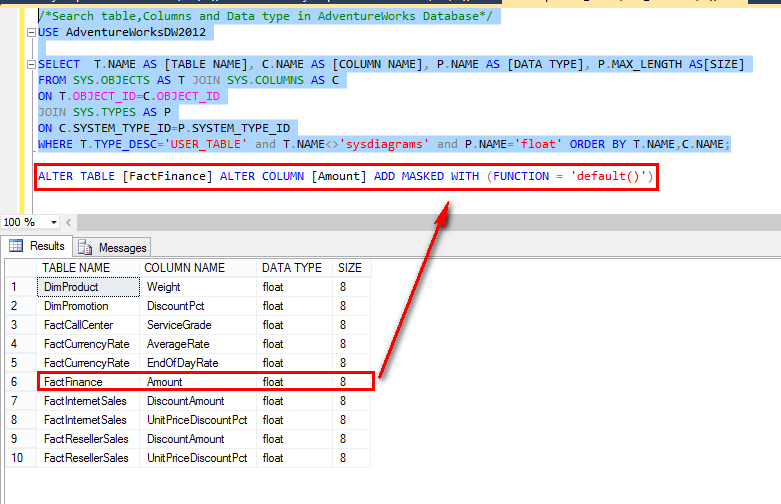Click [FactFinance] in ALTER TABLE statement
The width and height of the screenshot is (781, 504).
[x=167, y=176]
